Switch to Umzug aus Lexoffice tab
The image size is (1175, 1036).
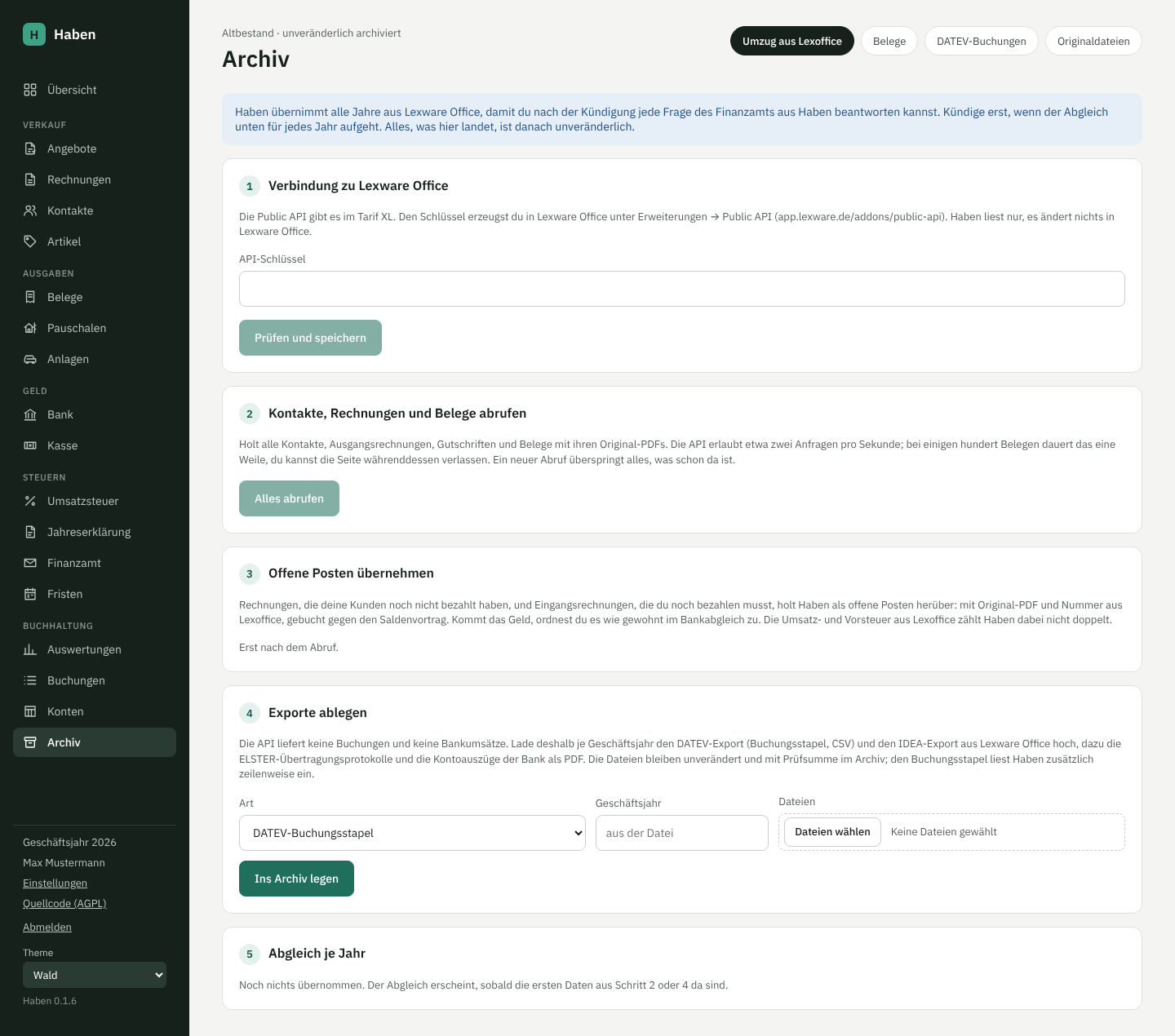click(791, 41)
